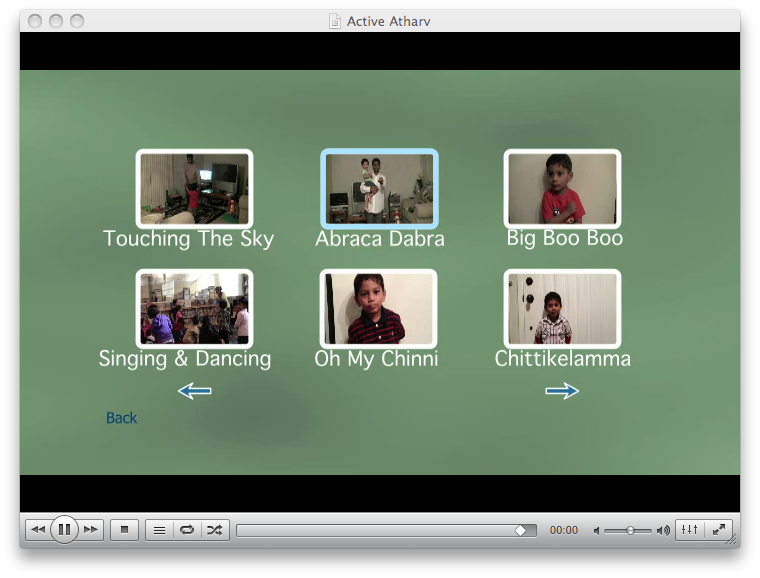
Task: Toggle the shuffle button
Action: pos(215,530)
